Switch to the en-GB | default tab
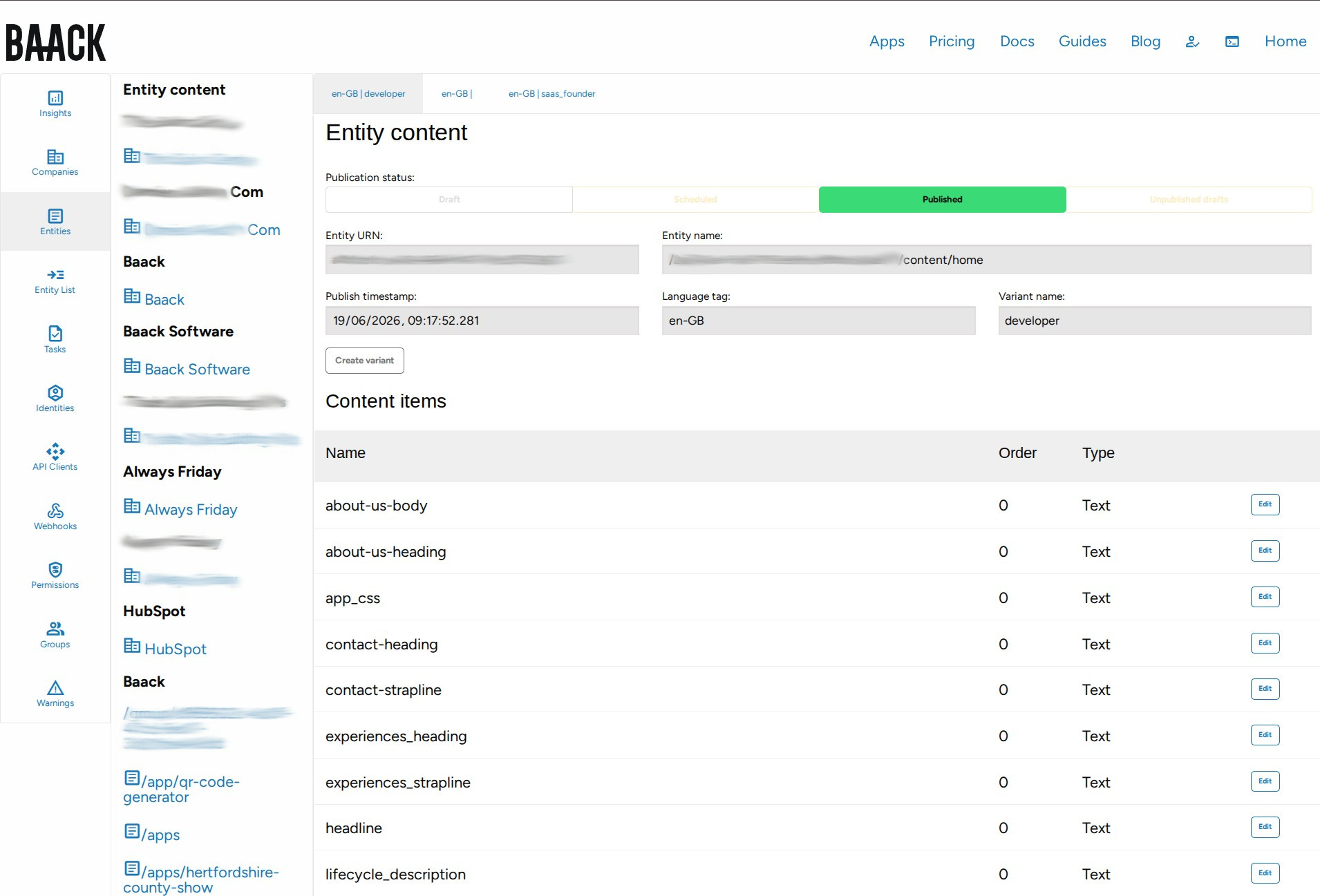The width and height of the screenshot is (1320, 896). [x=457, y=94]
